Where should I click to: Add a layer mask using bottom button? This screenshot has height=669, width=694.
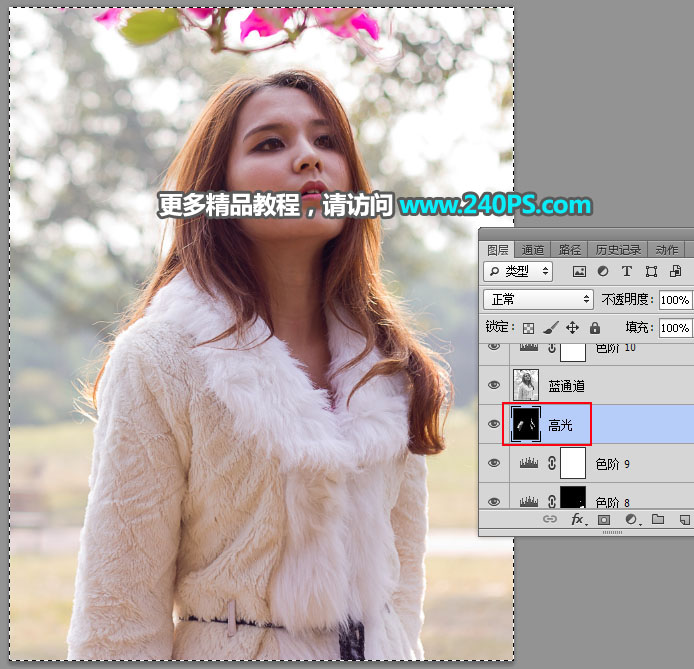[604, 520]
